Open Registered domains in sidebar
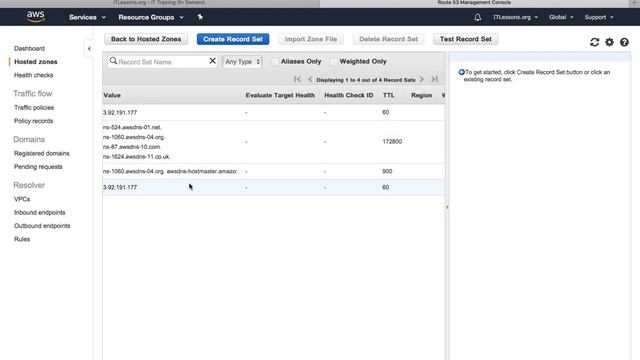 42,153
